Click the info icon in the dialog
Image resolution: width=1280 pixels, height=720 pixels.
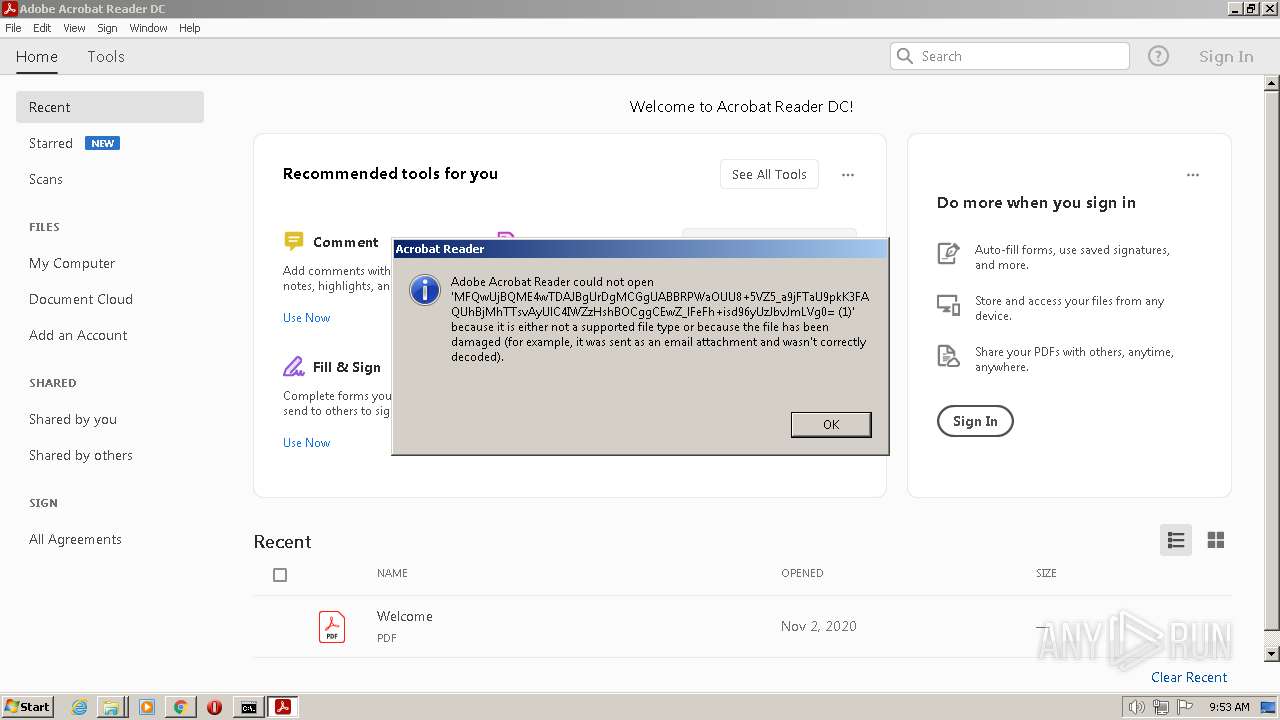coord(425,290)
